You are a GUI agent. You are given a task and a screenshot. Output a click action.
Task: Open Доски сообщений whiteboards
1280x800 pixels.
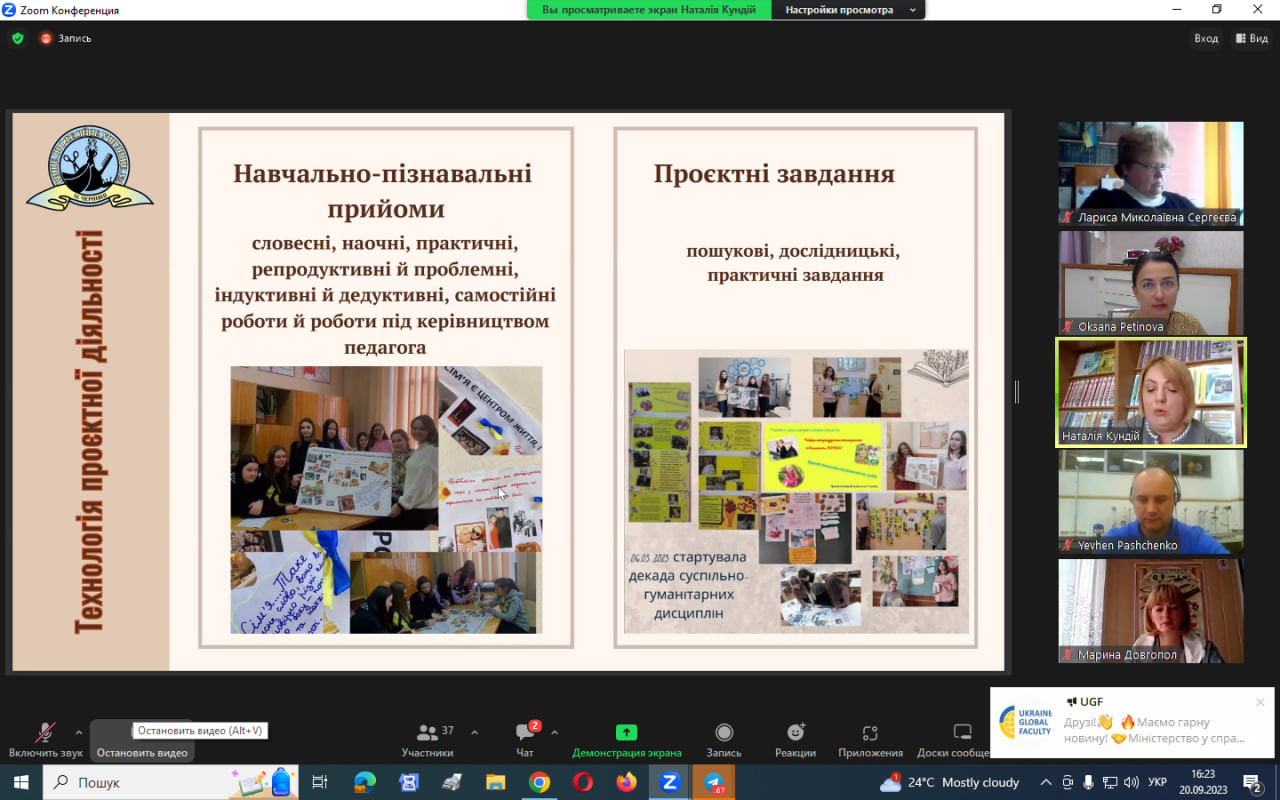tap(962, 738)
